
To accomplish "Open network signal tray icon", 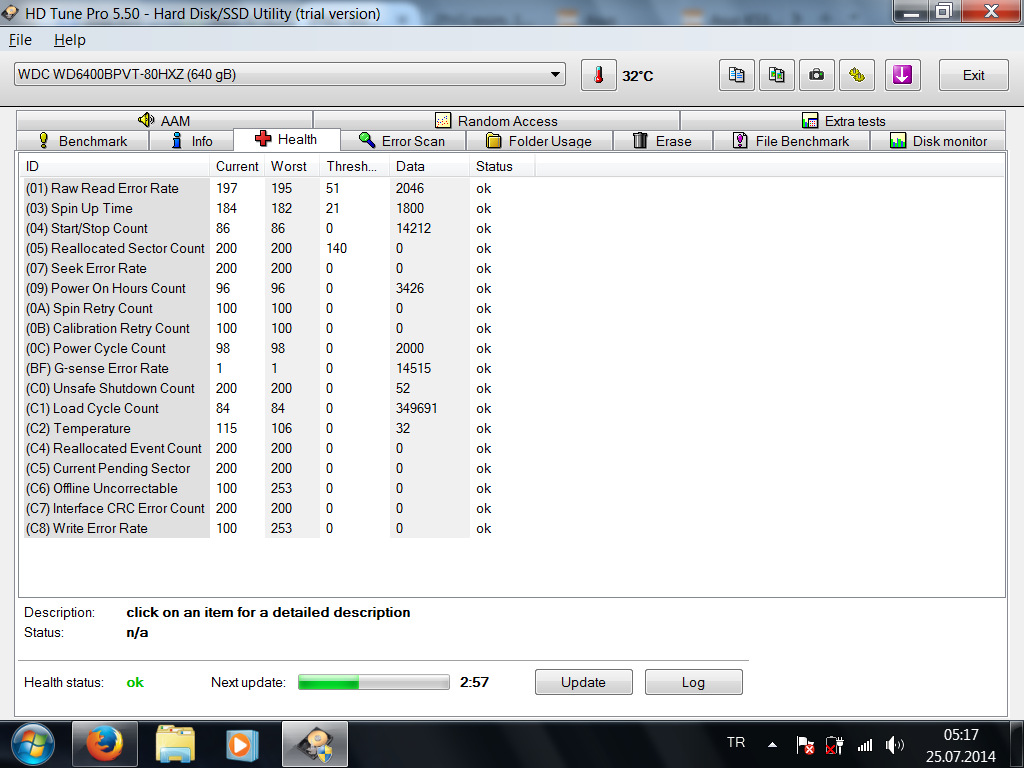I will [865, 744].
